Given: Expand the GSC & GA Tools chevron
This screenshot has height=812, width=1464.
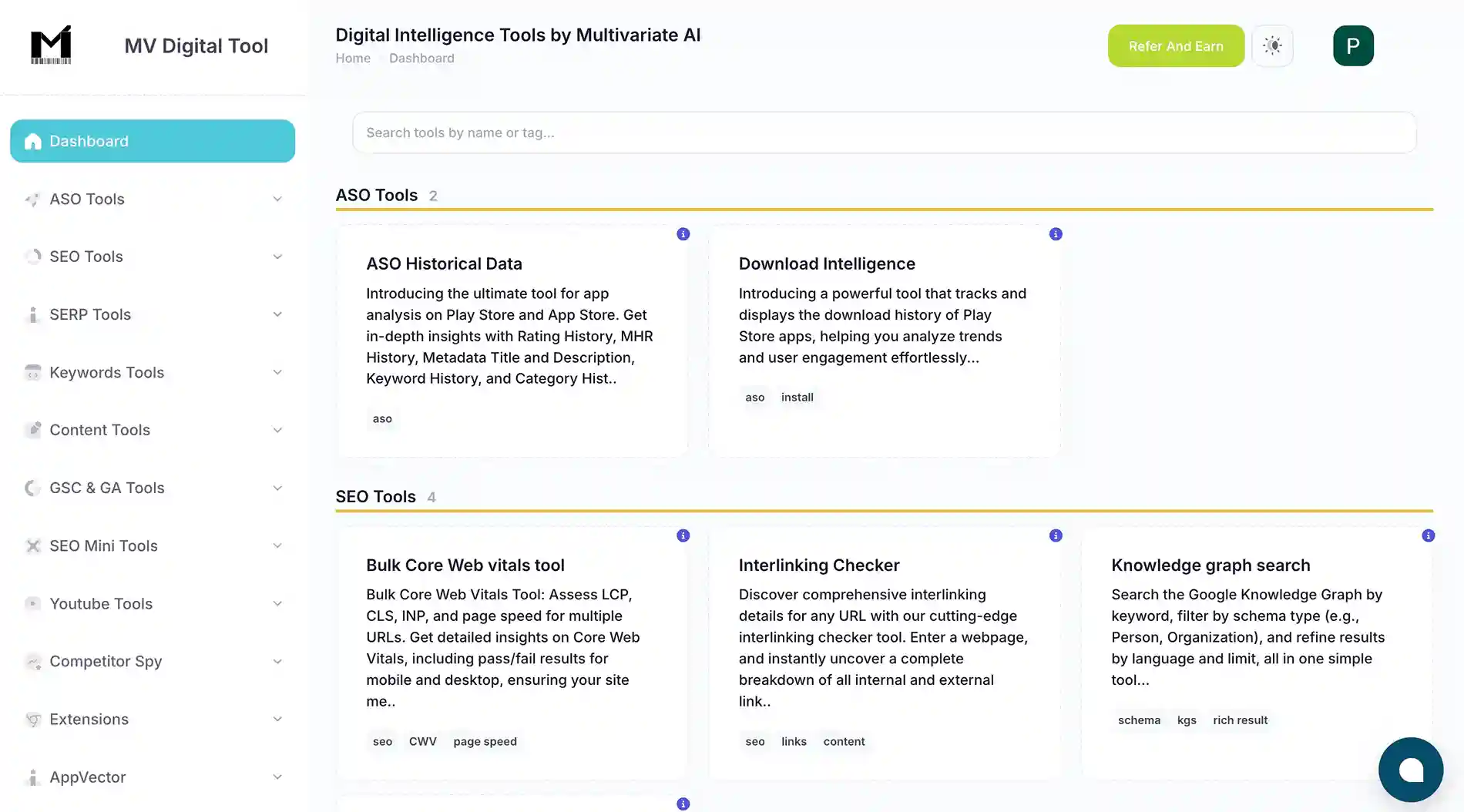Looking at the screenshot, I should pos(277,488).
